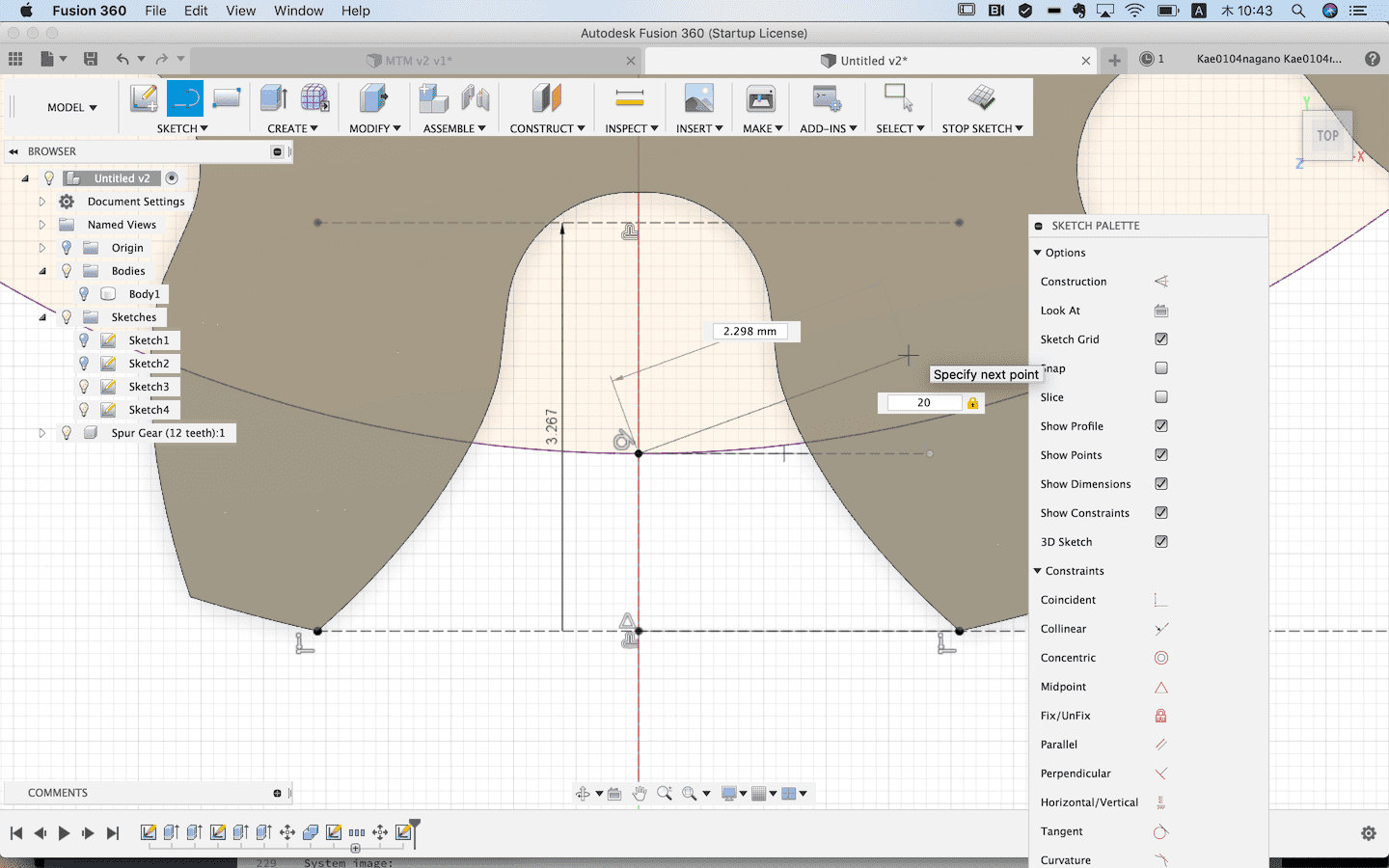This screenshot has width=1389, height=868.
Task: Enable the Snap checkbox
Action: pyautogui.click(x=1161, y=368)
